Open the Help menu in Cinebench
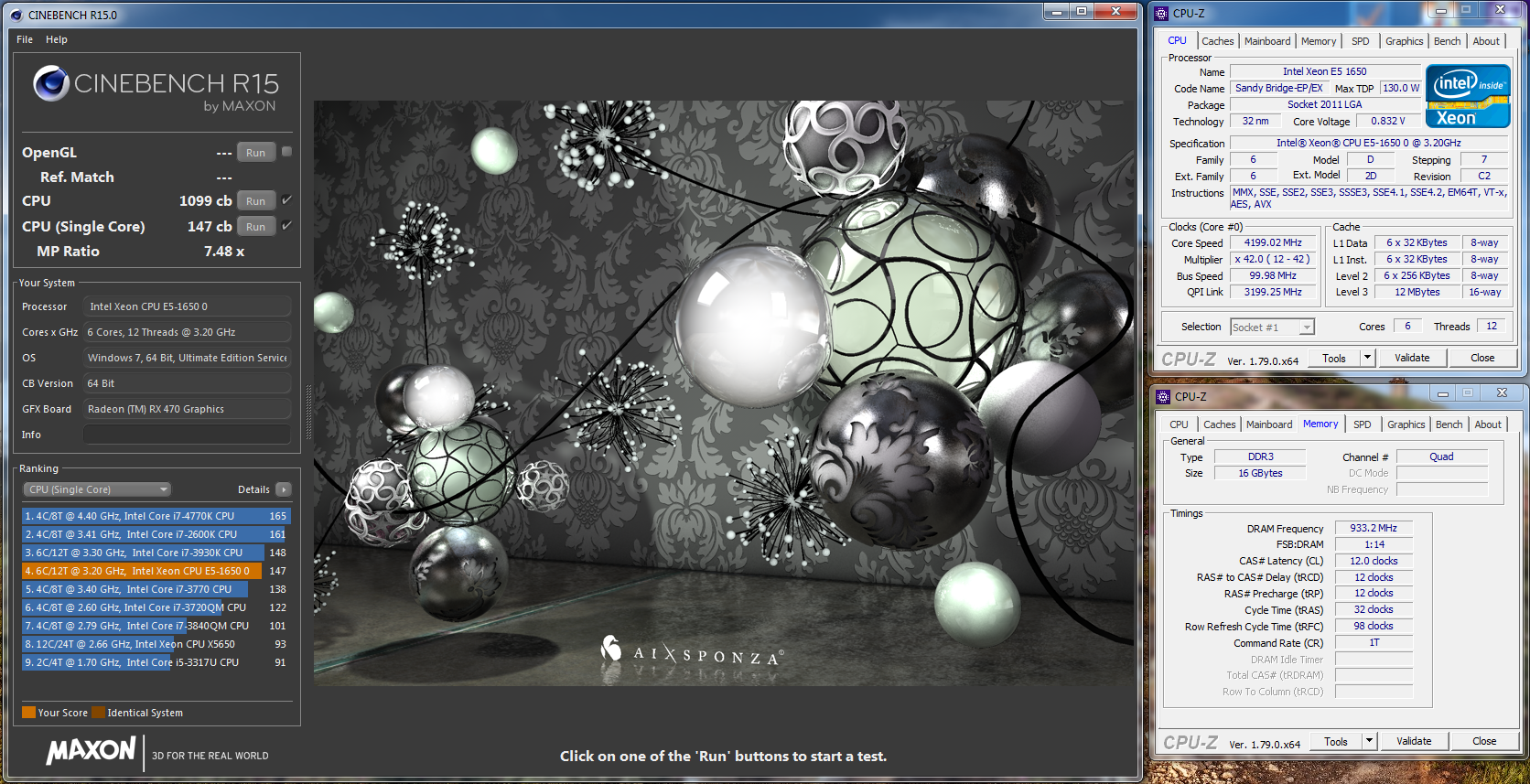Viewport: 1530px width, 784px height. tap(57, 39)
